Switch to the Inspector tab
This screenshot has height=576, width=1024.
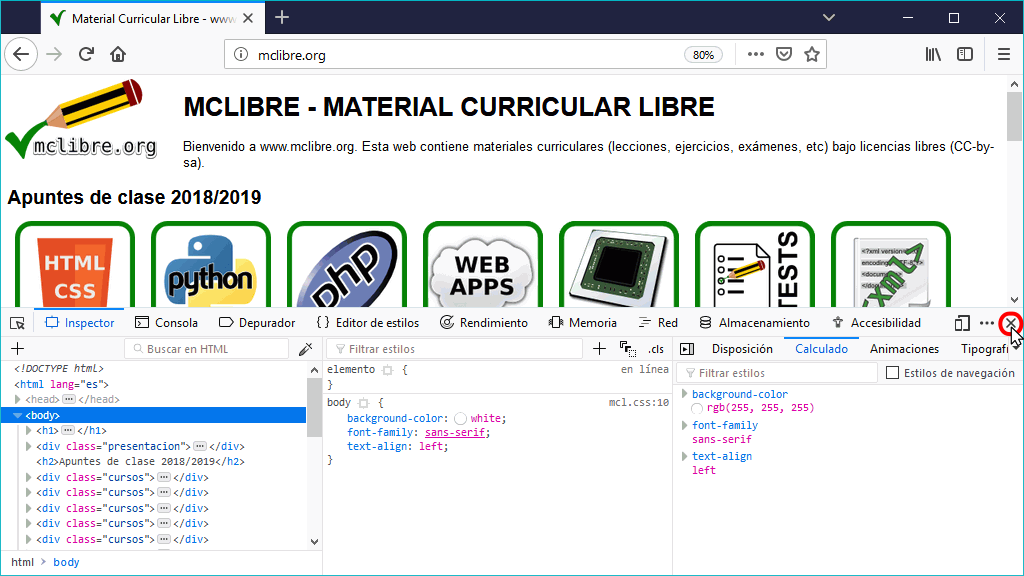click(80, 323)
